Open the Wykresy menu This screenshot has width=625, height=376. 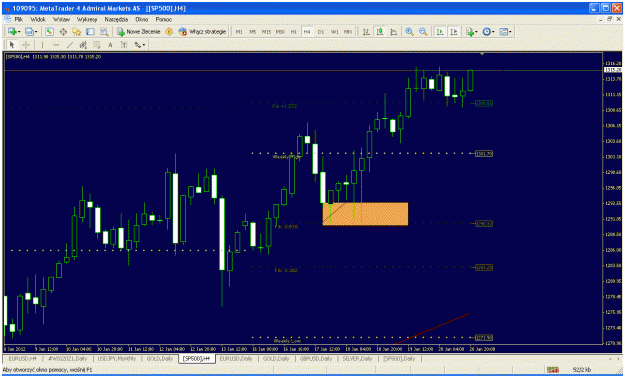pos(87,19)
